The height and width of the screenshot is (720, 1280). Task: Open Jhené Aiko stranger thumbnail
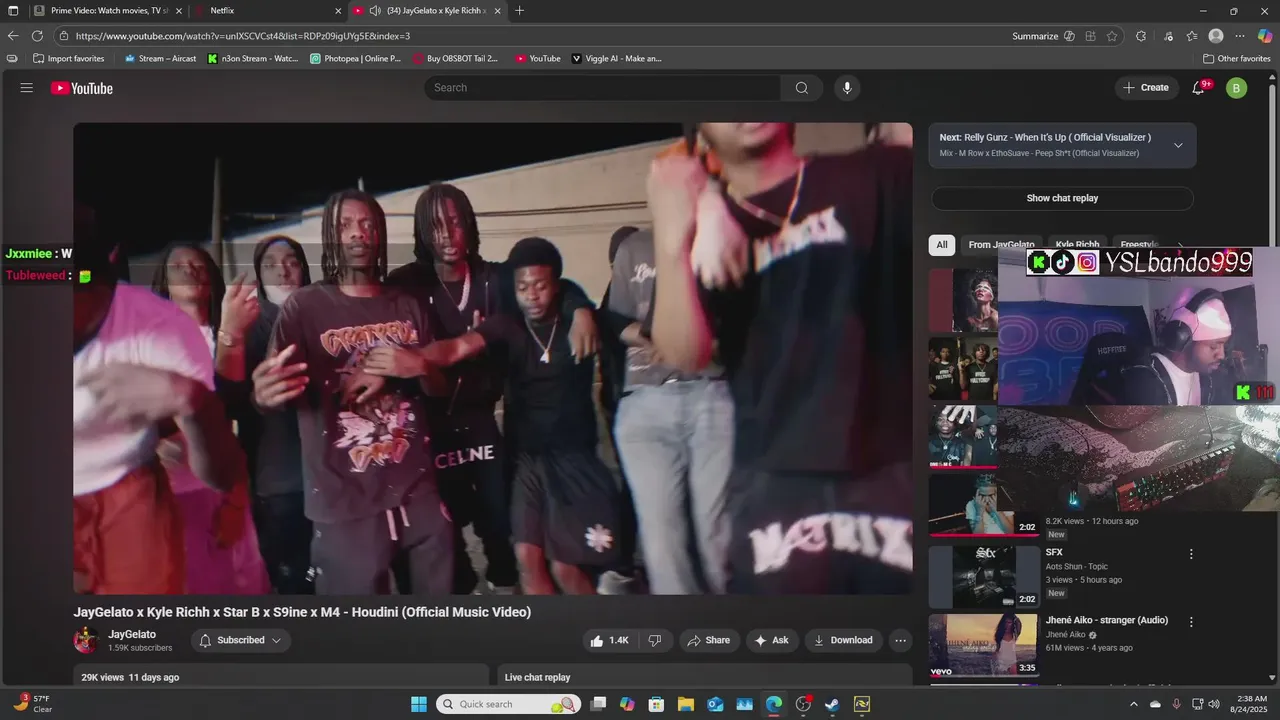(984, 645)
